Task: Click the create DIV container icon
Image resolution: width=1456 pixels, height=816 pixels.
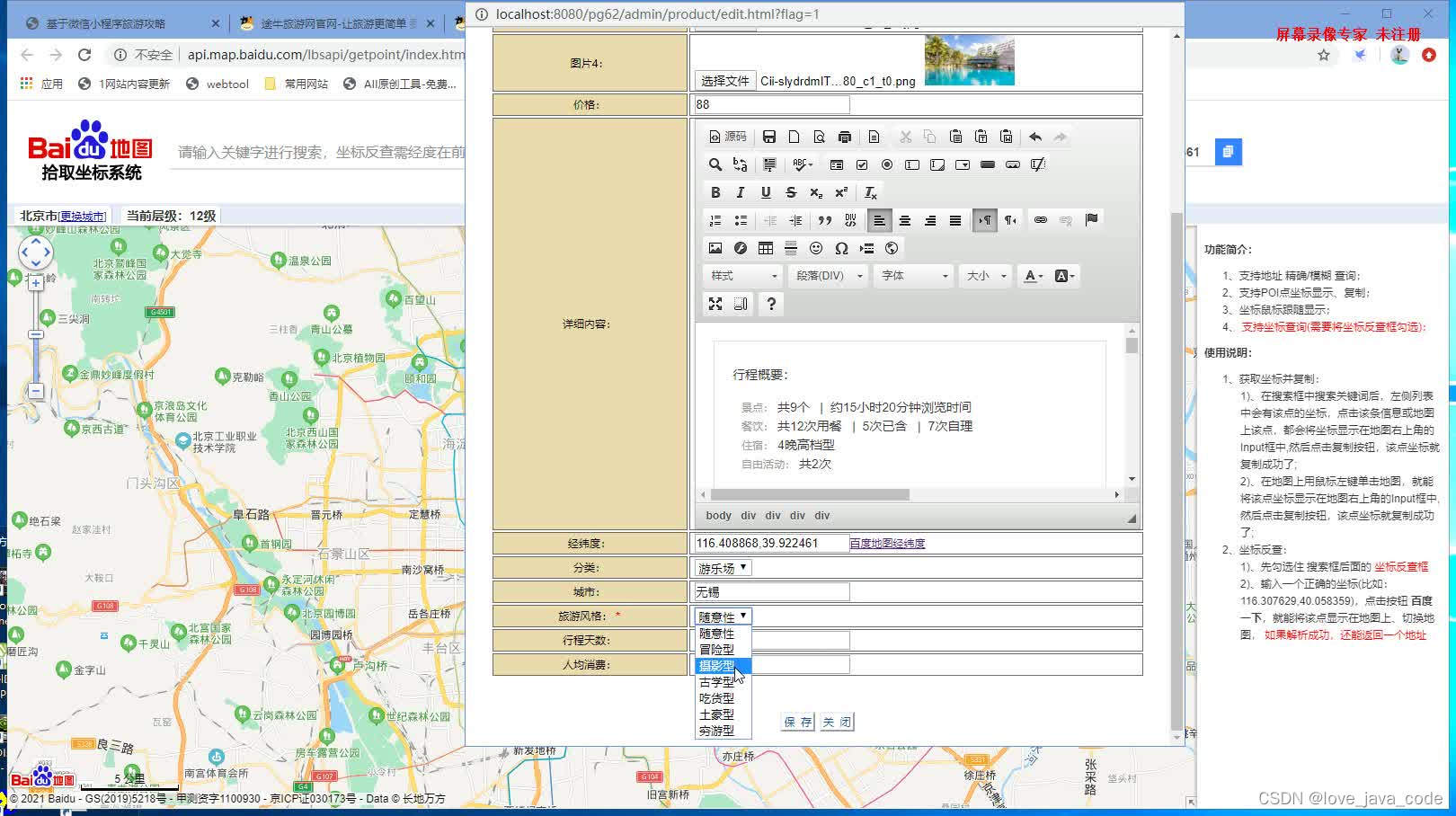Action: pos(850,220)
